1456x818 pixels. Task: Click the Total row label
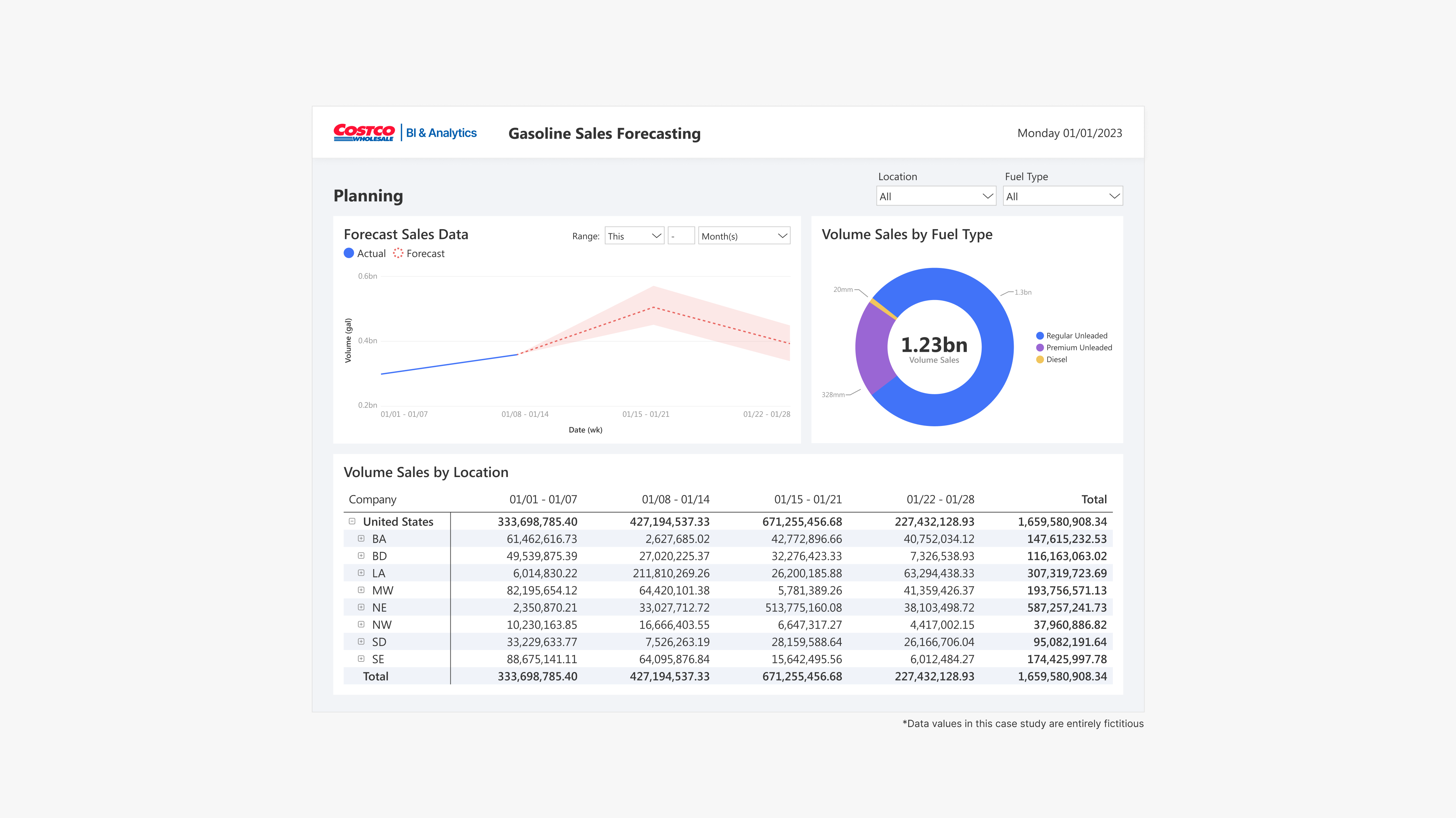[375, 676]
